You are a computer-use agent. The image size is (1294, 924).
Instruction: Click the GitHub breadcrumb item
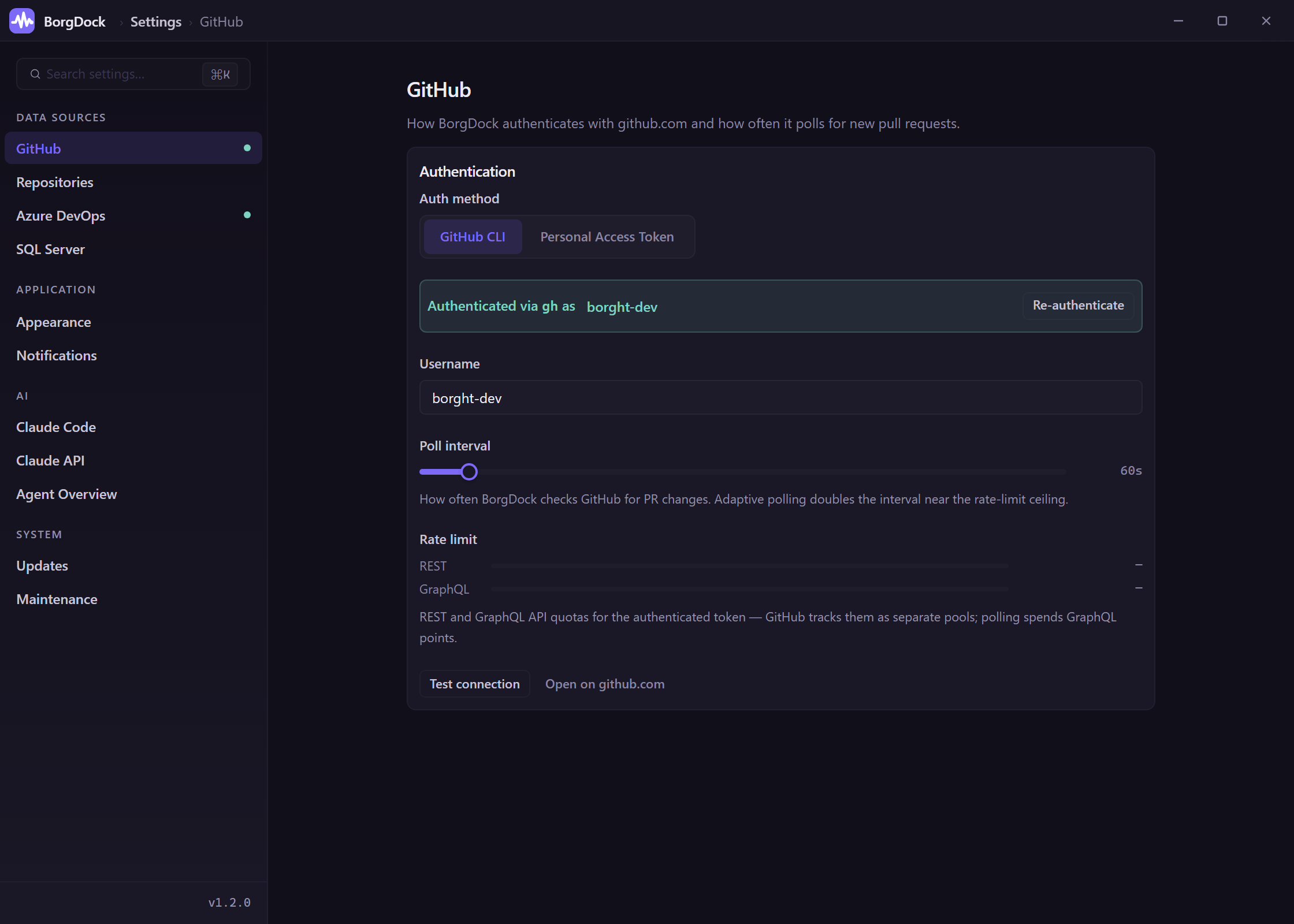point(221,22)
